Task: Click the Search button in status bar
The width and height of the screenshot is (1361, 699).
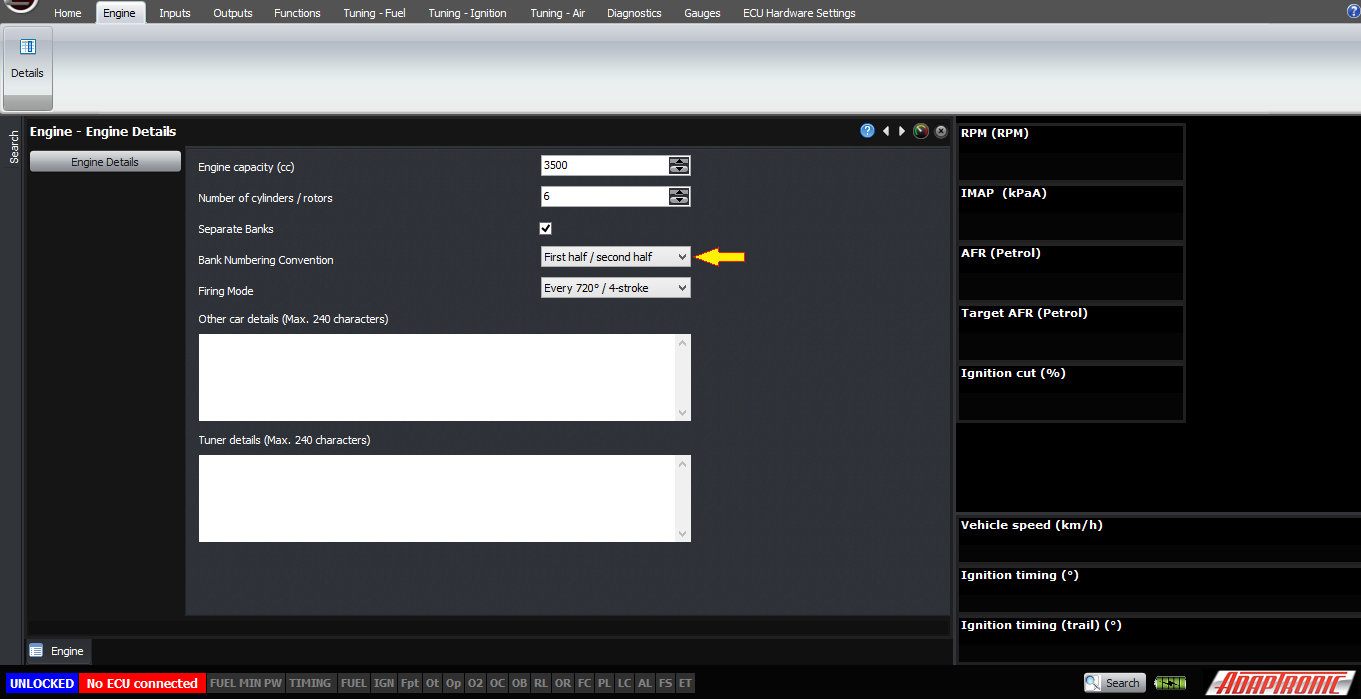Action: tap(1114, 683)
